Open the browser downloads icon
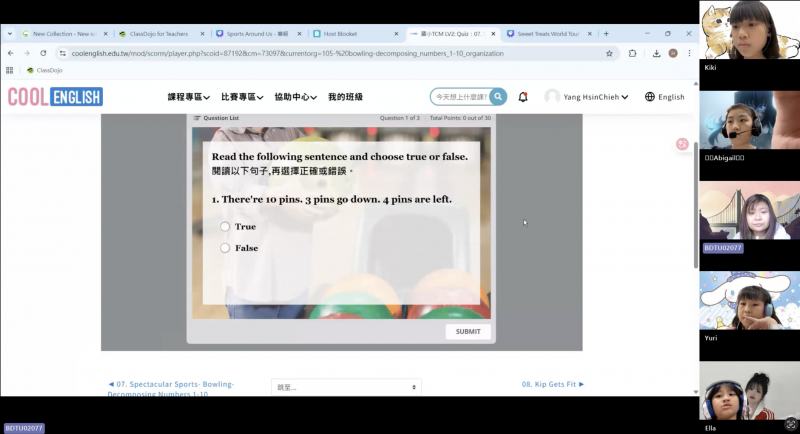This screenshot has height=434, width=800. click(656, 53)
